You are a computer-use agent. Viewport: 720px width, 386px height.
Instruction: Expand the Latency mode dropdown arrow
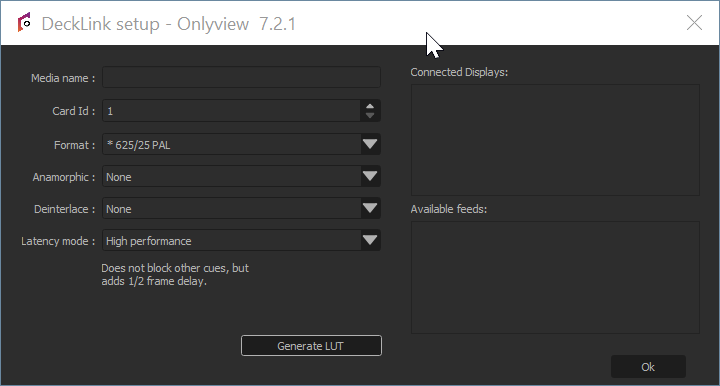click(x=370, y=240)
